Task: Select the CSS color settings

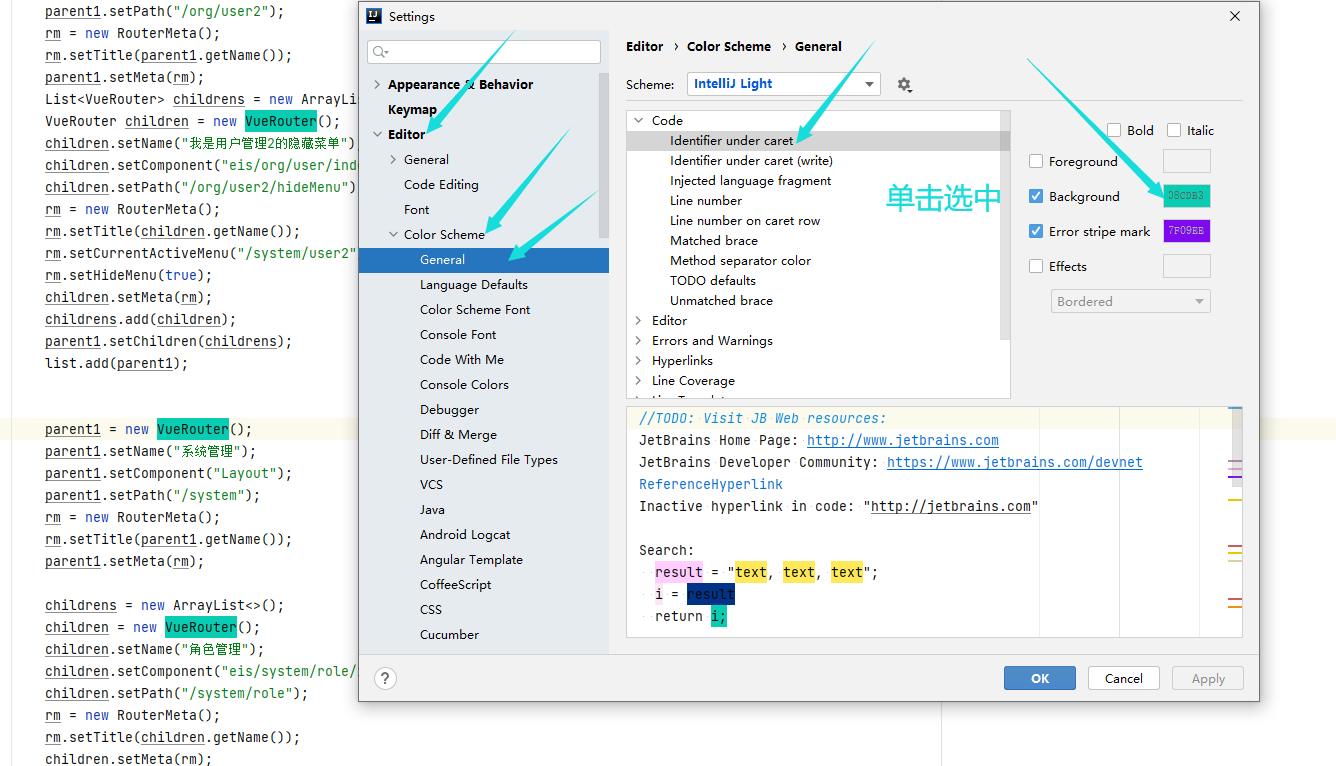Action: [431, 609]
